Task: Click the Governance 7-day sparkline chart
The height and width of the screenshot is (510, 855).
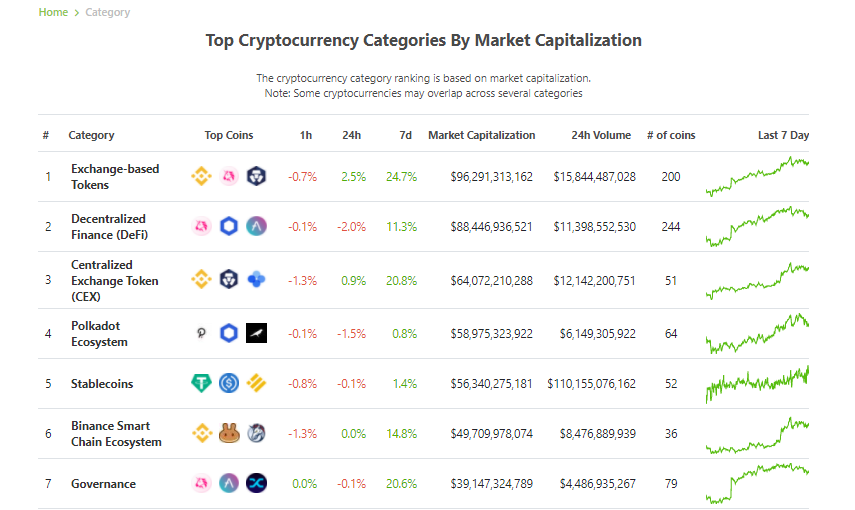Action: point(757,483)
